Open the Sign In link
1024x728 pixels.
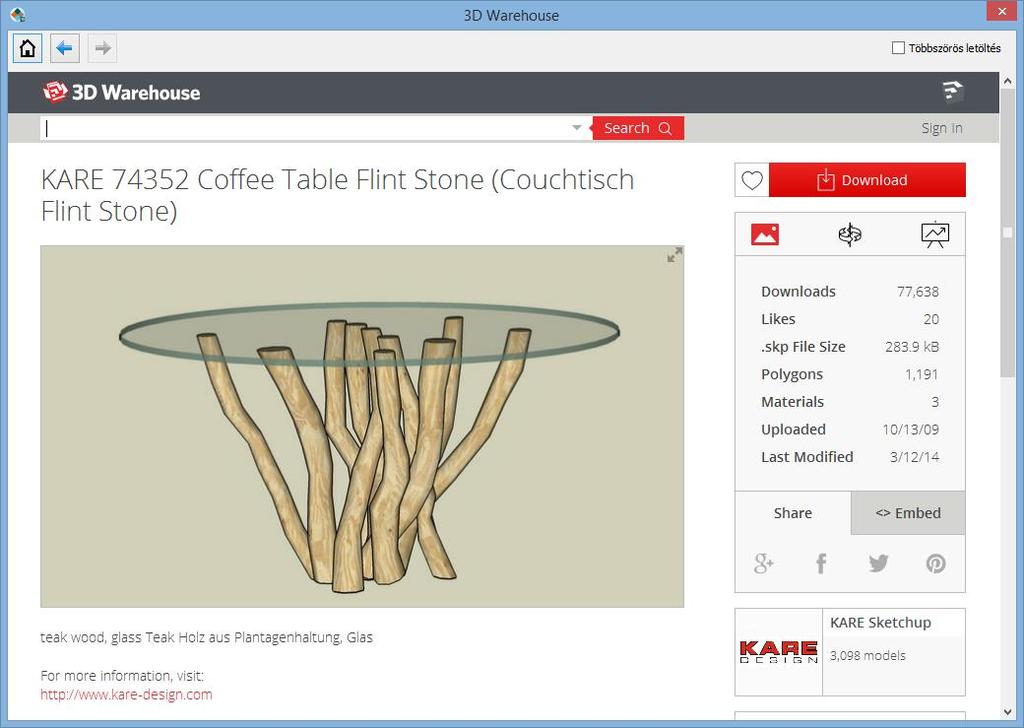click(942, 128)
